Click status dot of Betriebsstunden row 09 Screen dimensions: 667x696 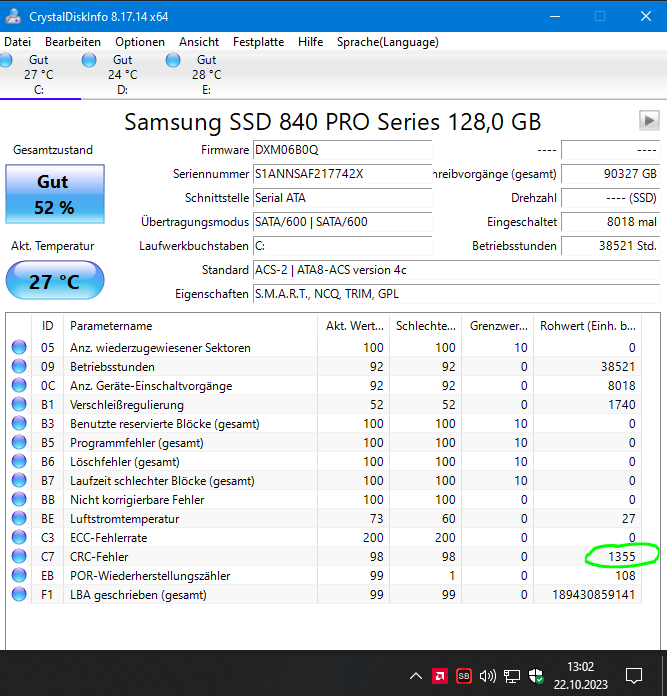(x=19, y=367)
